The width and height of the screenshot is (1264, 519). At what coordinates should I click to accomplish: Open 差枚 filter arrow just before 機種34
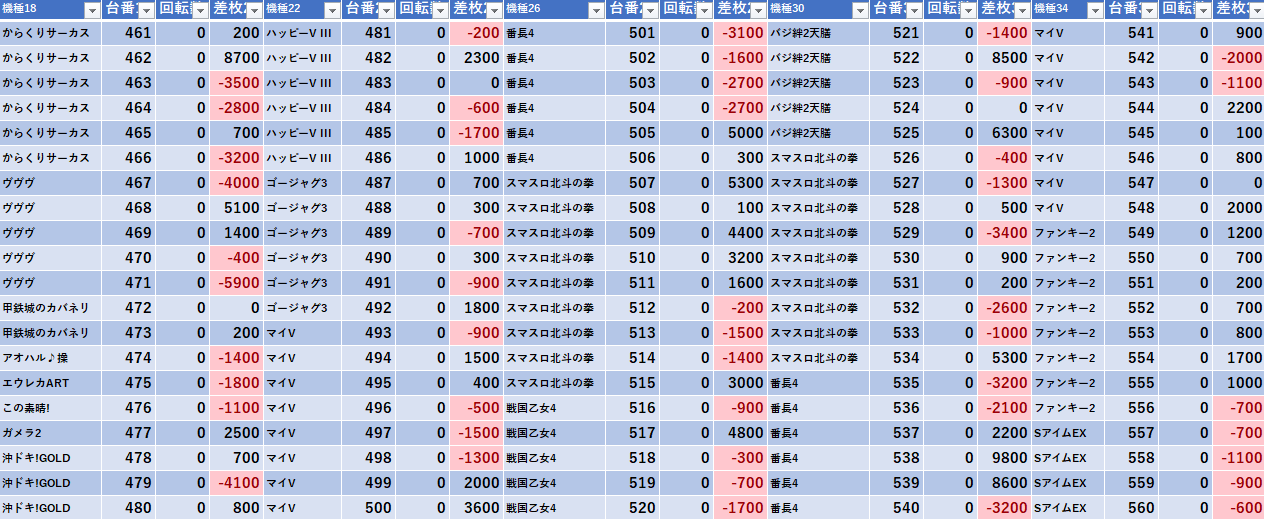click(1022, 10)
